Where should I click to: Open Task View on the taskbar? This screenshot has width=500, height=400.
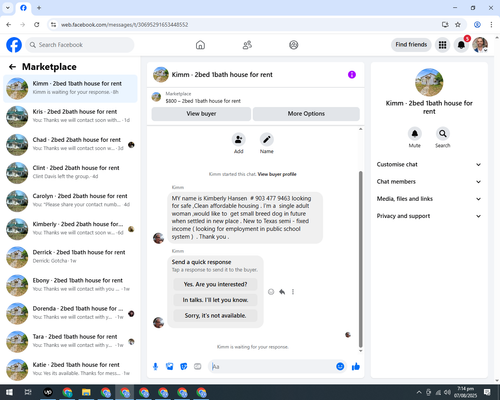pyautogui.click(x=28, y=392)
